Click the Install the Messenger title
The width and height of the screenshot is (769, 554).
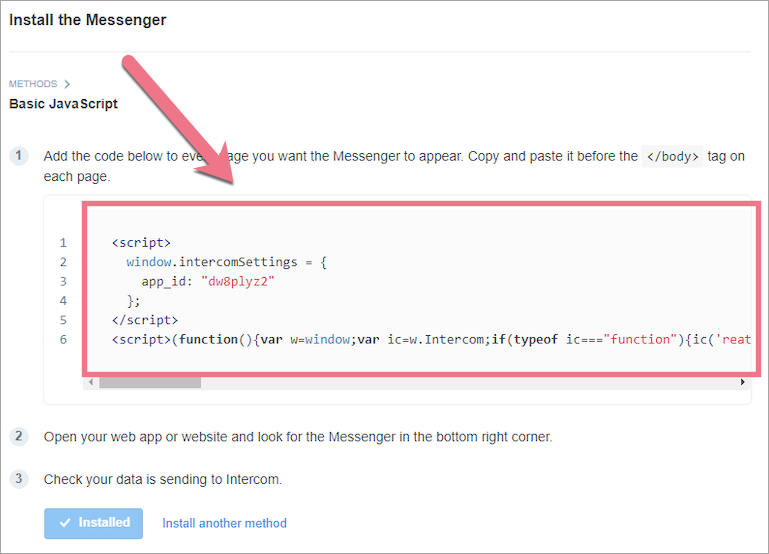point(88,20)
